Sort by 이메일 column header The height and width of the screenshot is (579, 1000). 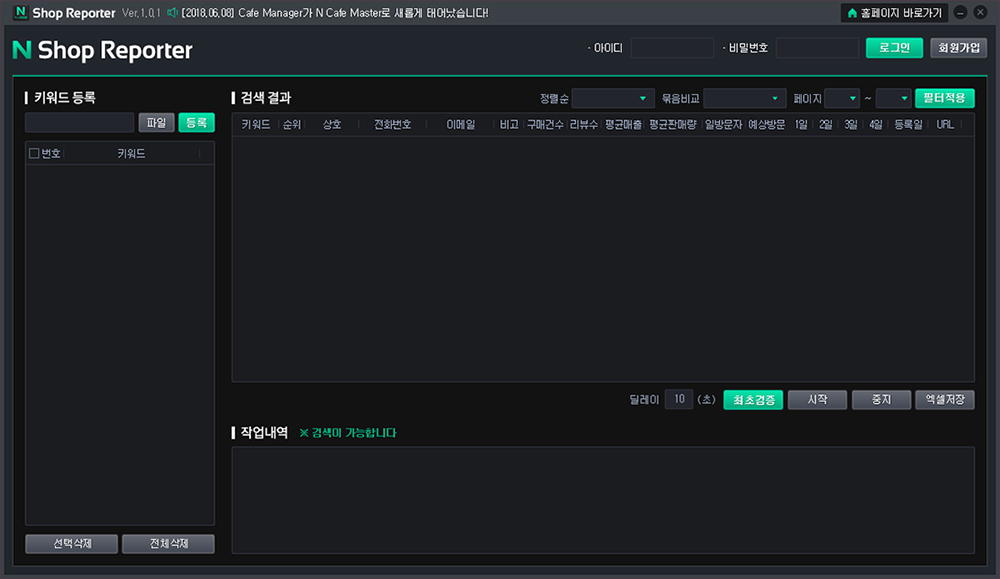click(460, 124)
